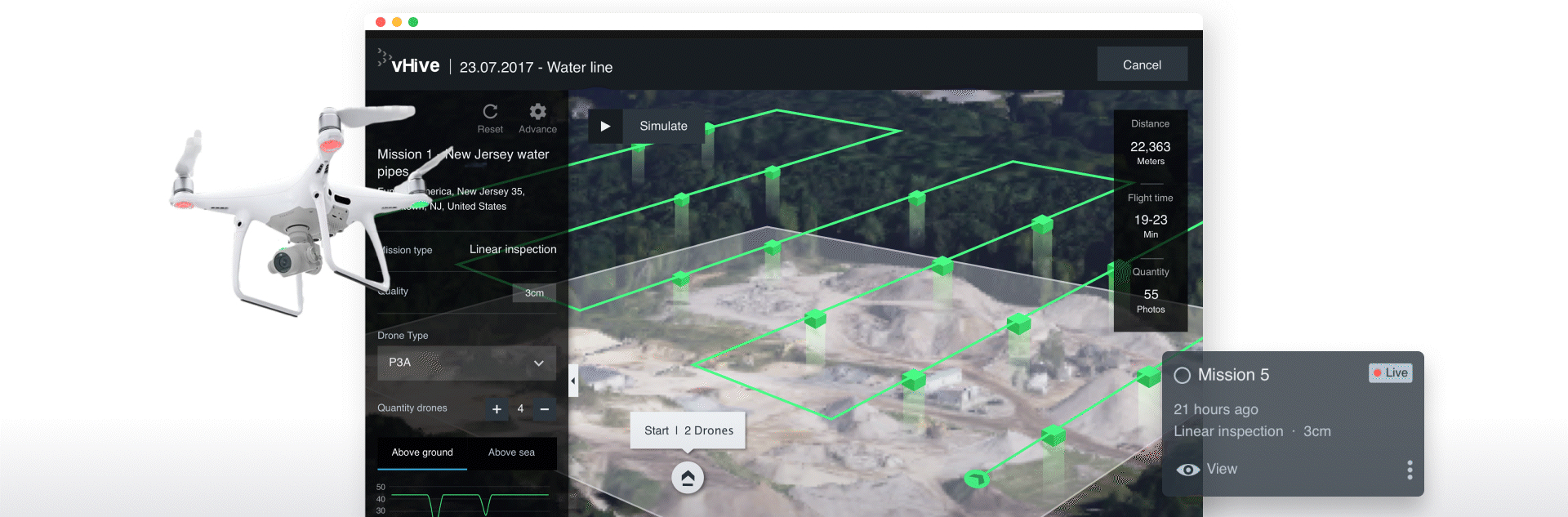Open Advance settings gear icon
Viewport: 1568px width, 517px height.
537,112
